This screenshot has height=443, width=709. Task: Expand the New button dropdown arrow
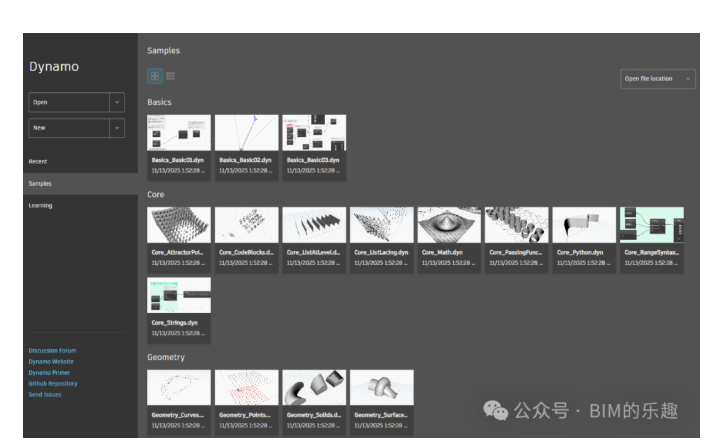(x=116, y=128)
